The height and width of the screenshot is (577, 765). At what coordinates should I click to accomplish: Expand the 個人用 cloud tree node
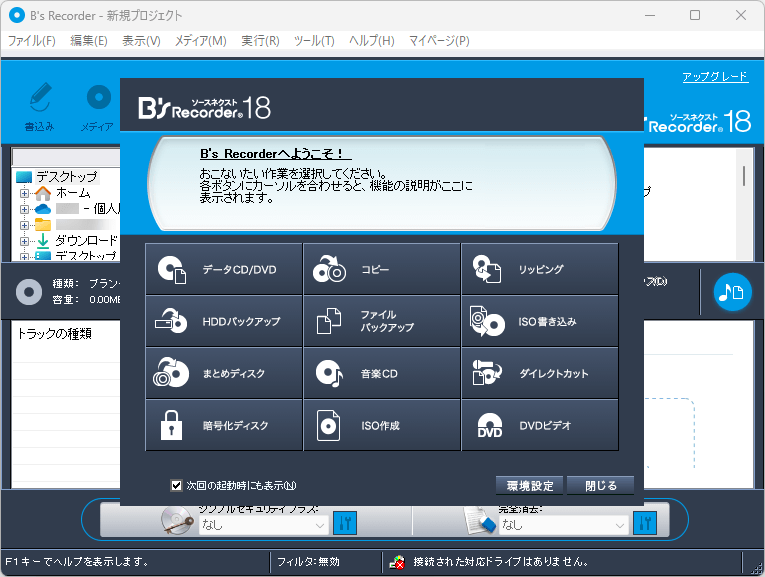coord(24,209)
